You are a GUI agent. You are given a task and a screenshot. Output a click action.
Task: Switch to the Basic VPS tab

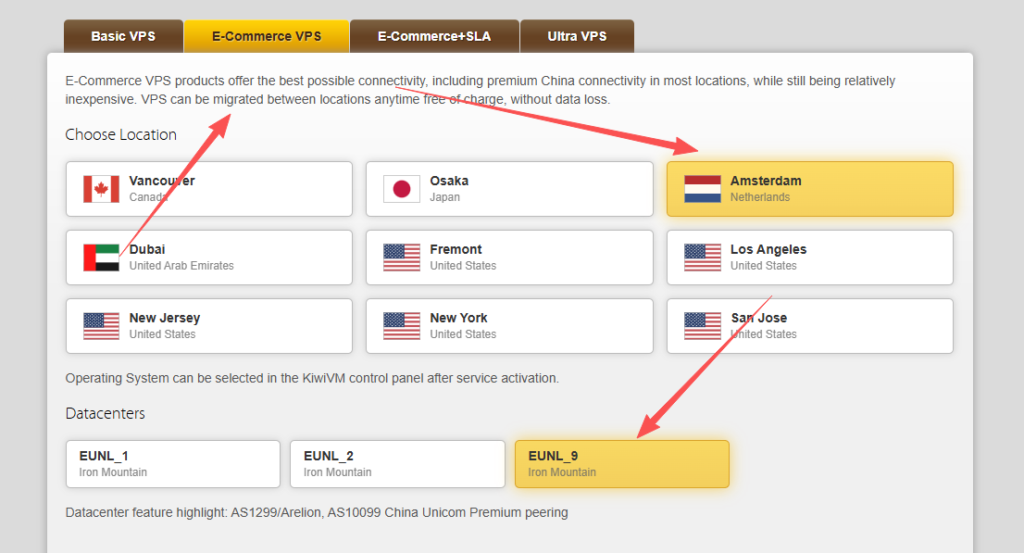[x=123, y=36]
